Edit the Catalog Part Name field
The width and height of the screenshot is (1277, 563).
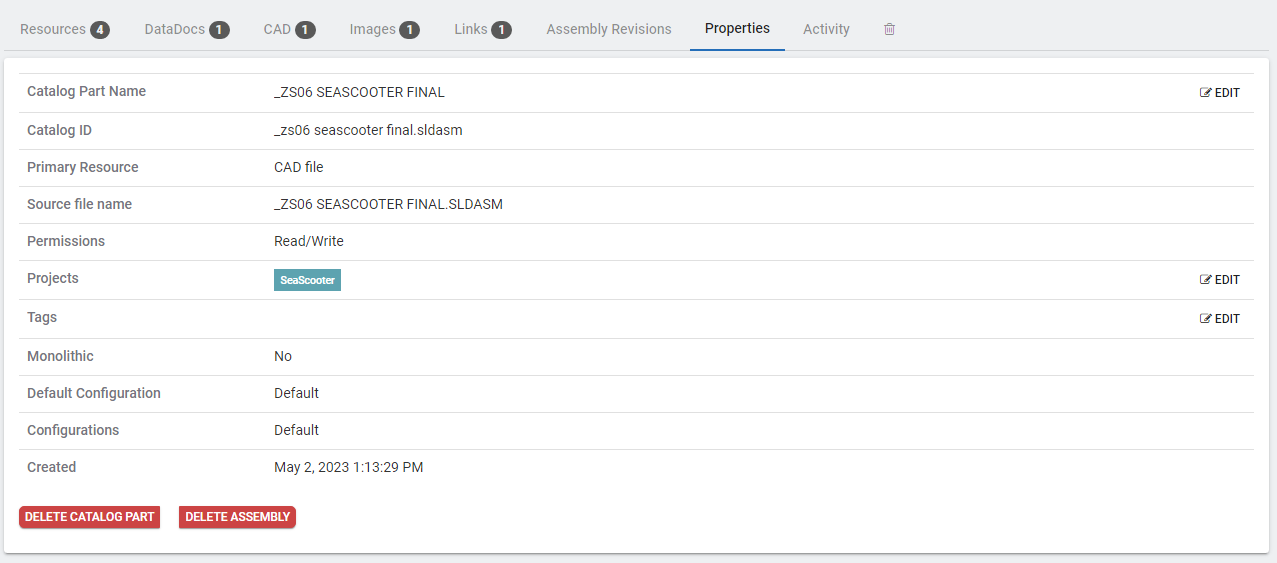coord(1219,93)
